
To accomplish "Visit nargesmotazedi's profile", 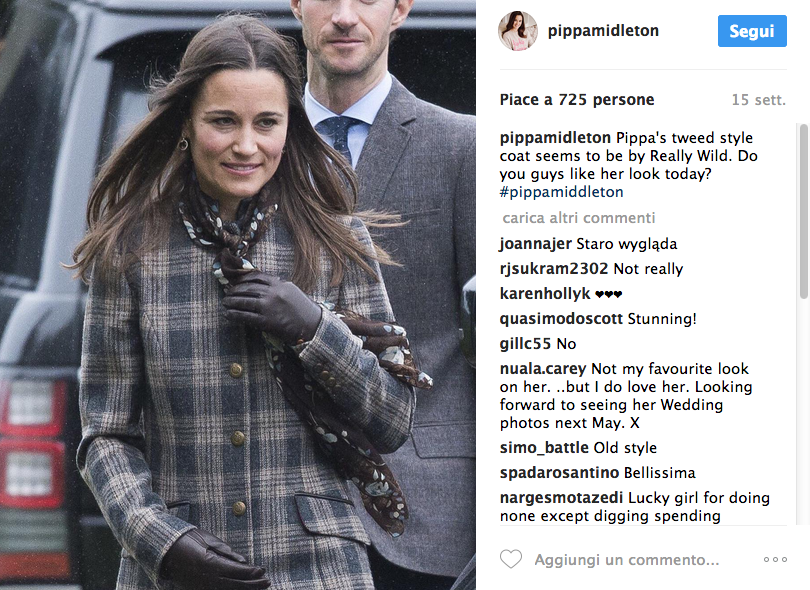I will pyautogui.click(x=561, y=498).
